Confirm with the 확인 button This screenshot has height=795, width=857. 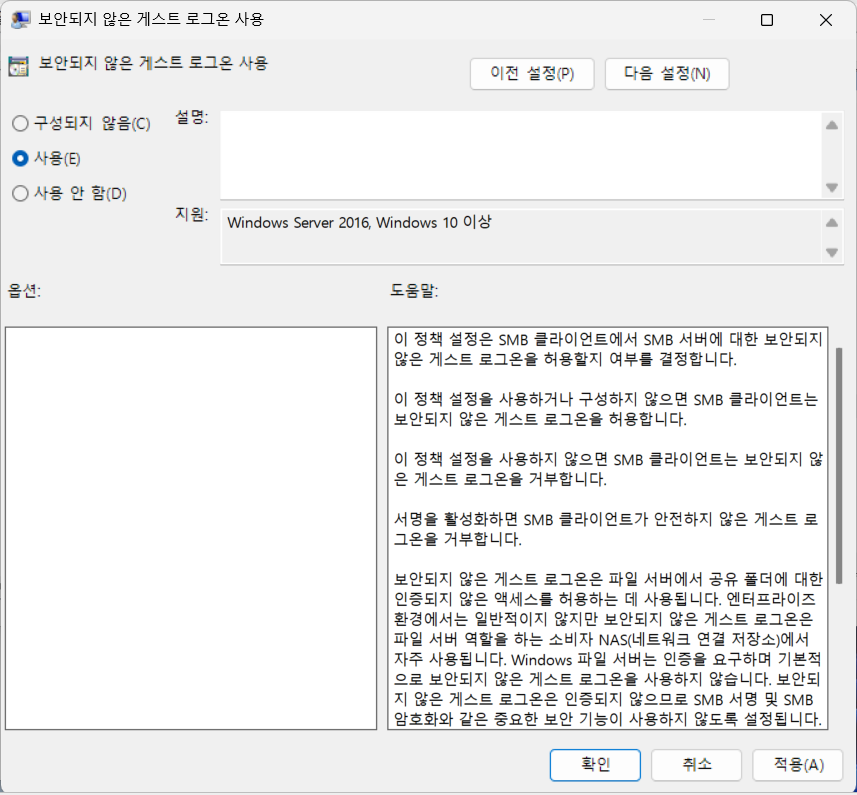click(x=595, y=764)
